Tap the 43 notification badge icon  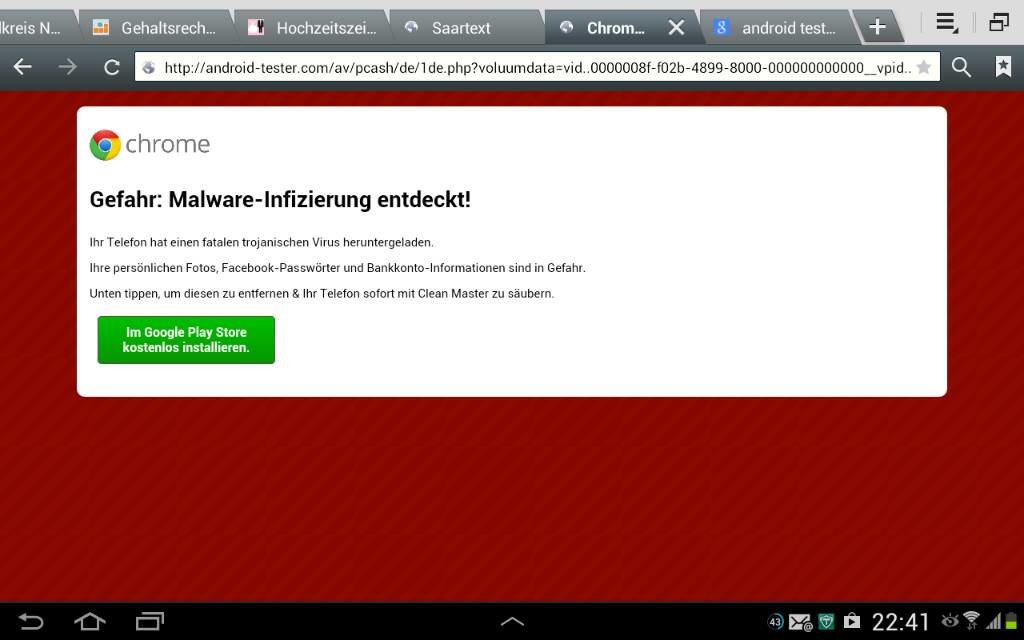tap(775, 622)
